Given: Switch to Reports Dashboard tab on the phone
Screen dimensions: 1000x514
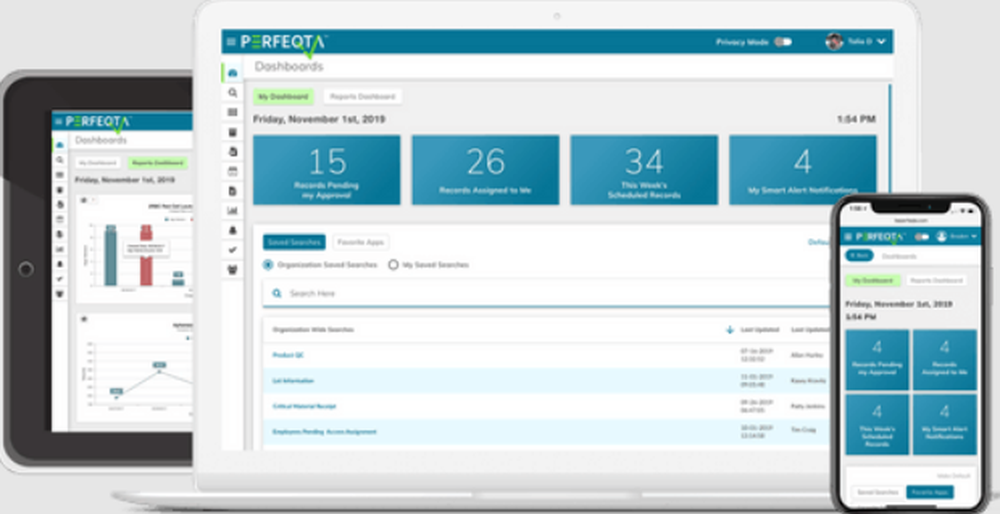Looking at the screenshot, I should pos(936,281).
